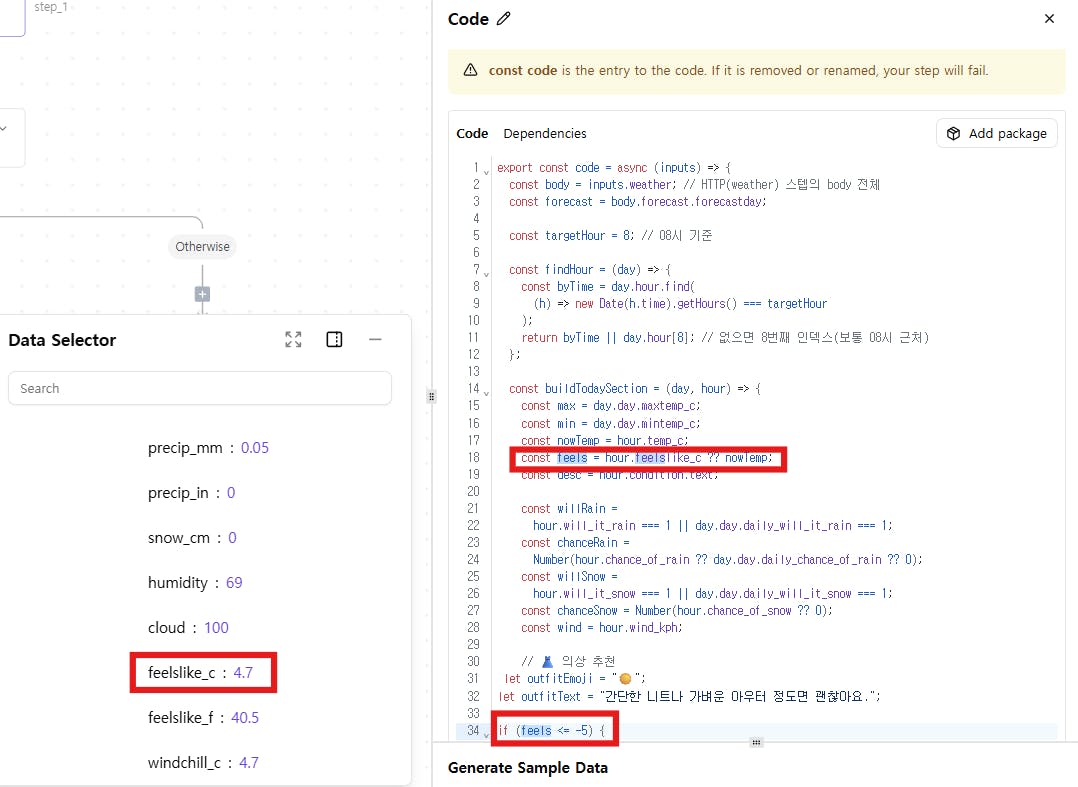Click code line 18 defining feels
The width and height of the screenshot is (1078, 787).
[646, 458]
